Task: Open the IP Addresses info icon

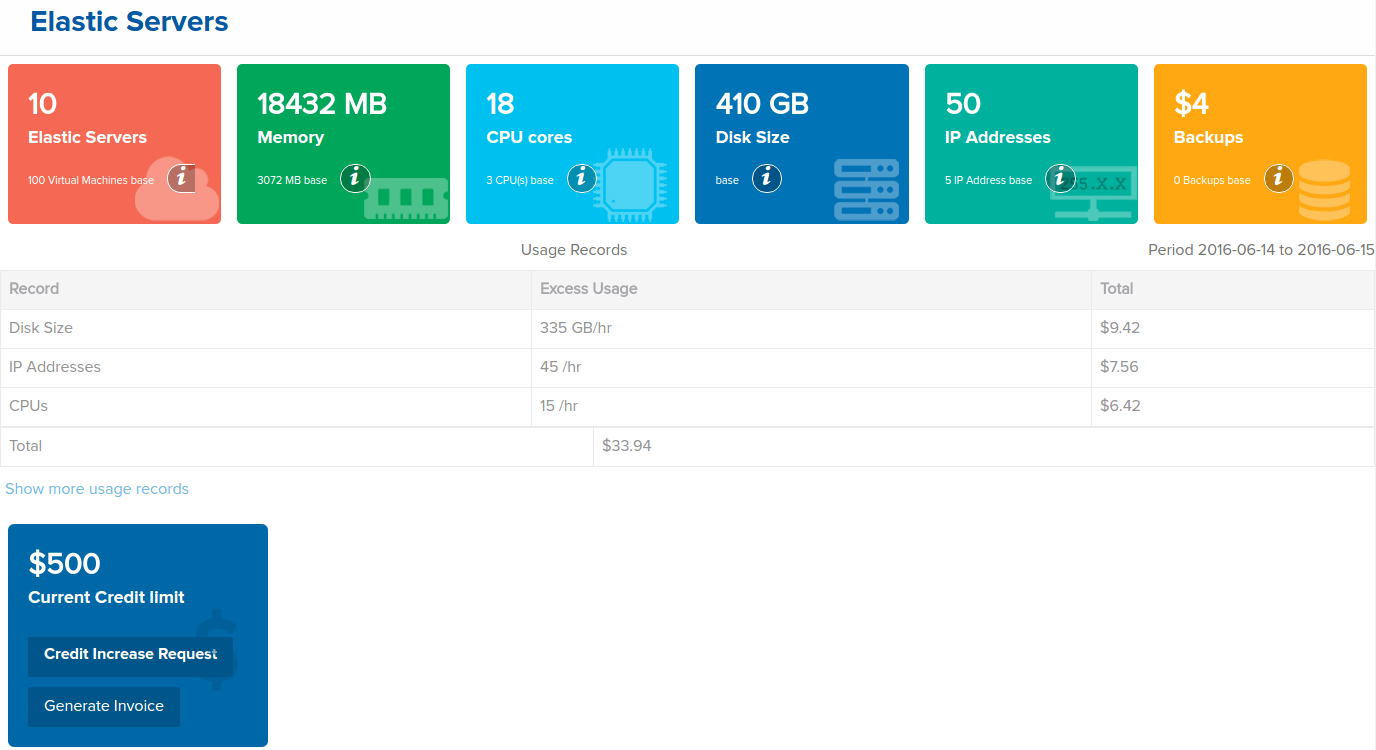Action: (1061, 178)
